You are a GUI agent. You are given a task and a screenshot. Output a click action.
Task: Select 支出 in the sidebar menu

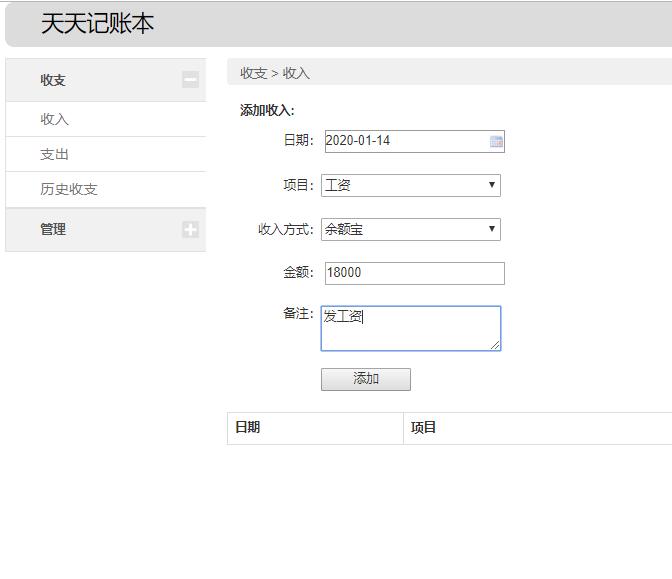click(106, 154)
